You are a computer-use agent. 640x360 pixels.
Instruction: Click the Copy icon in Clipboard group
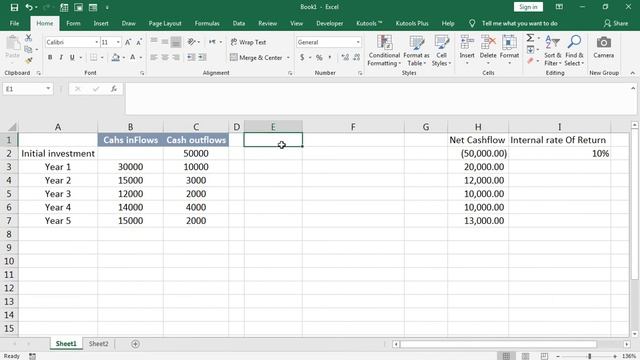point(28,49)
